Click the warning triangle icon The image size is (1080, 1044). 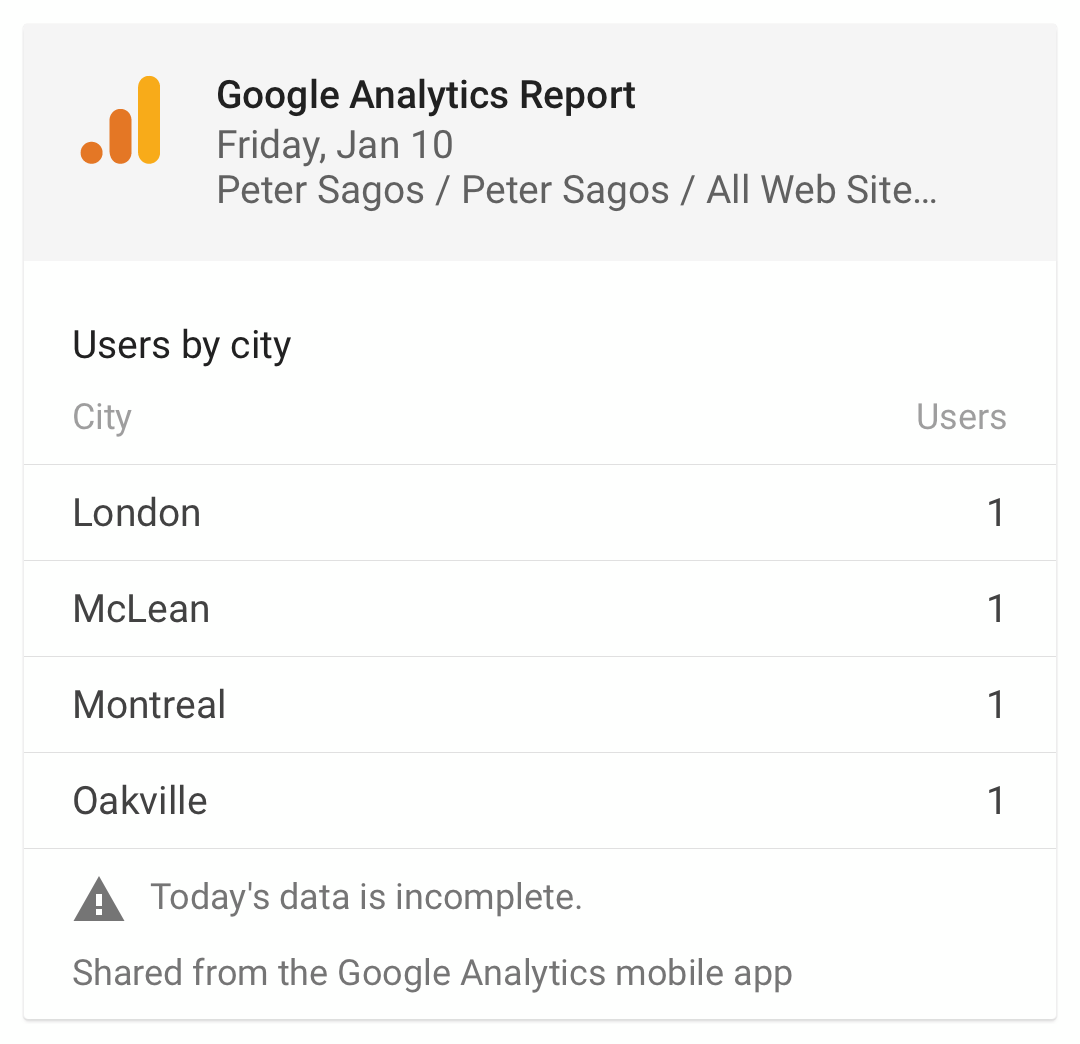(98, 899)
